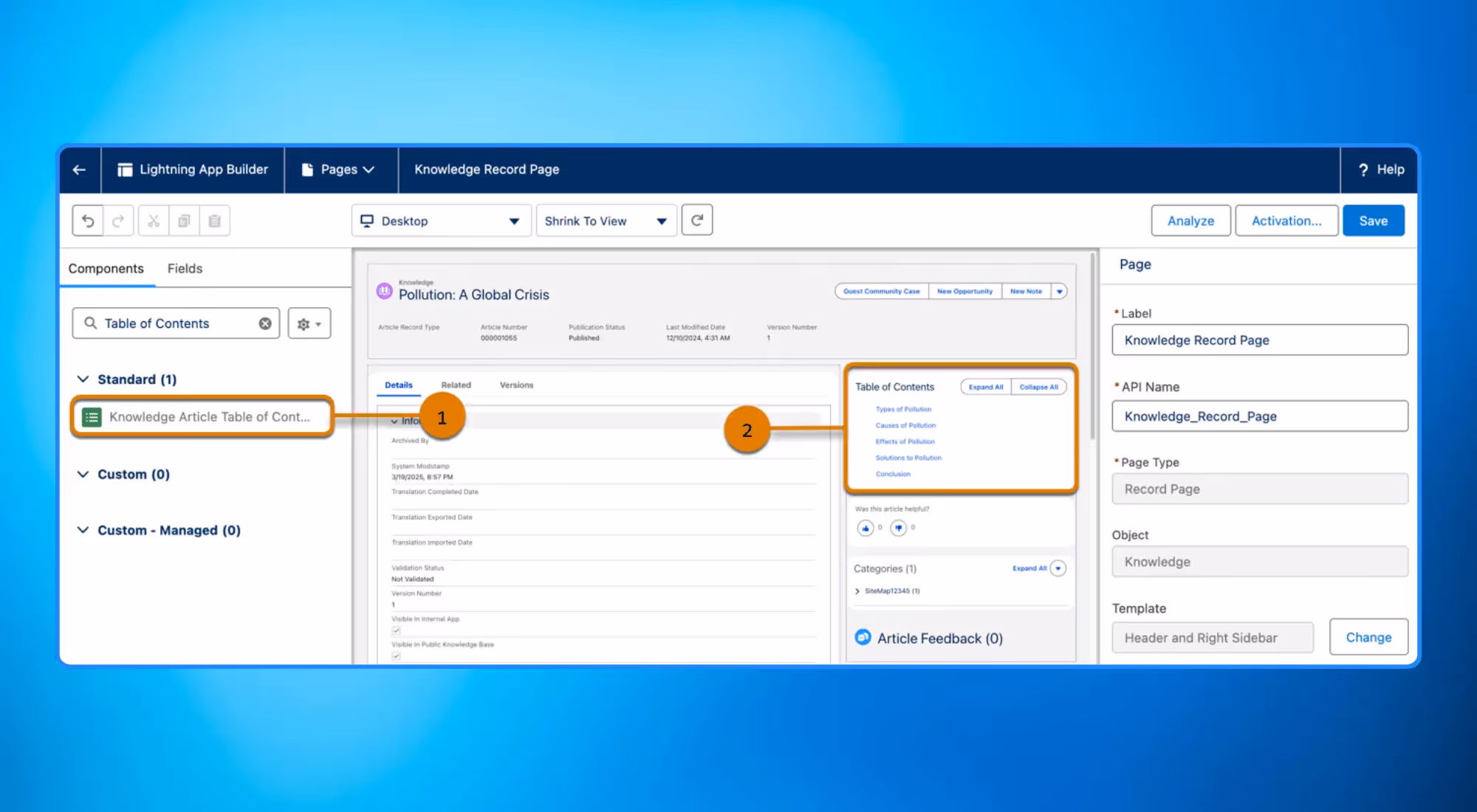Click the Refresh canvas button
1477x812 pixels.
coord(697,220)
